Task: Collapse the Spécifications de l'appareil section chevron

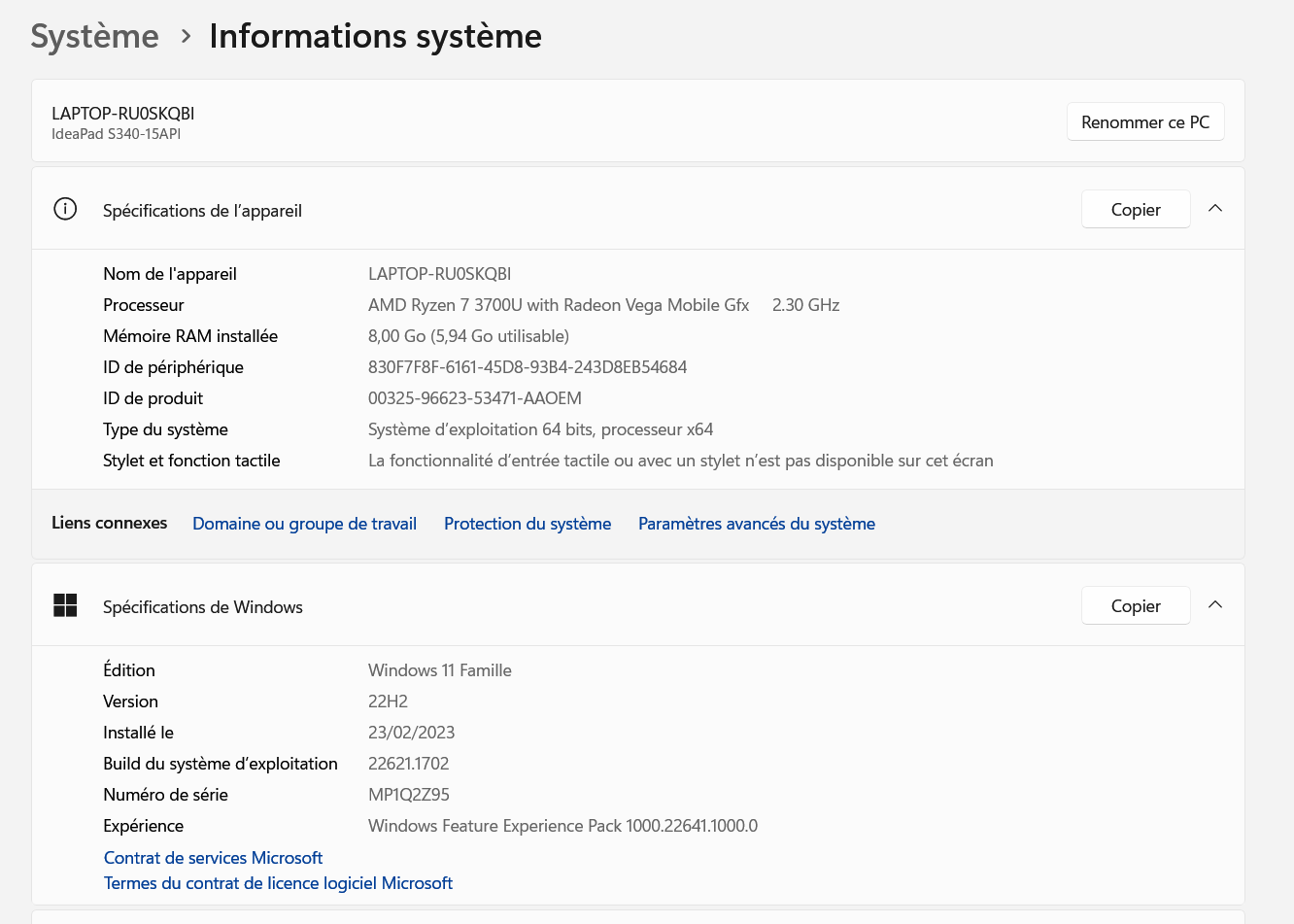Action: [1215, 209]
